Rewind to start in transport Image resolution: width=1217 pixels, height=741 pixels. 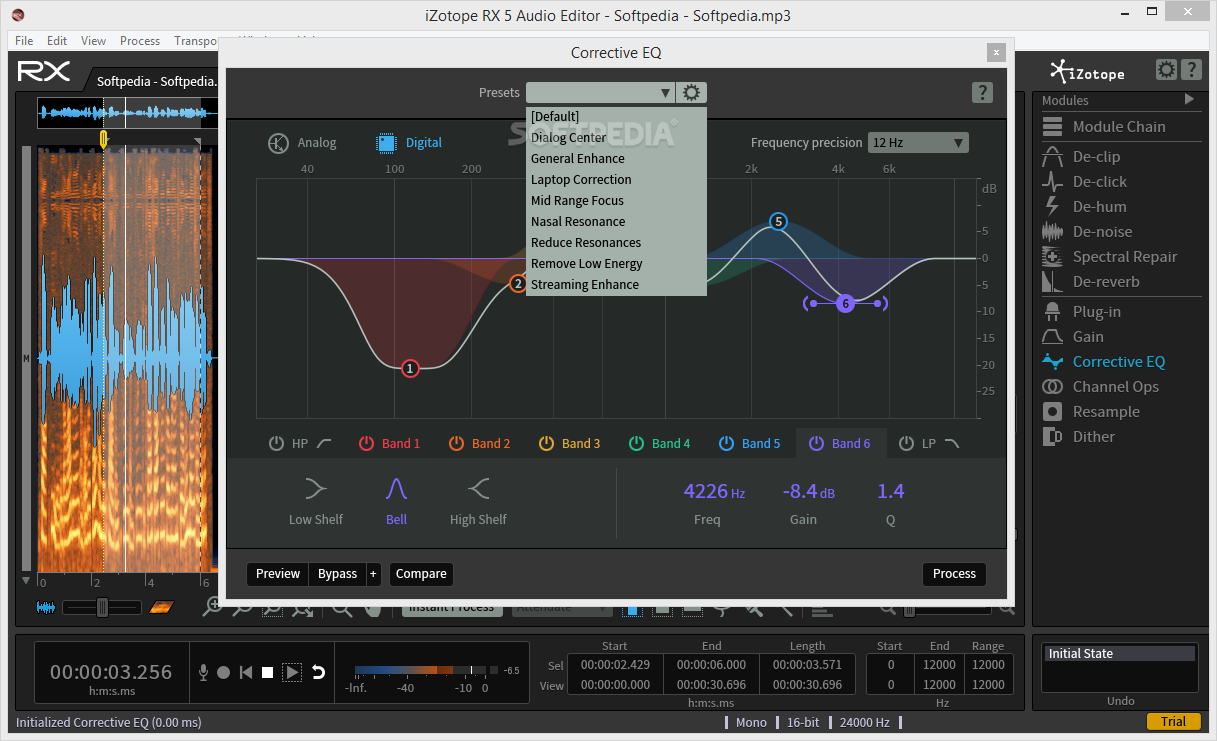pos(246,673)
